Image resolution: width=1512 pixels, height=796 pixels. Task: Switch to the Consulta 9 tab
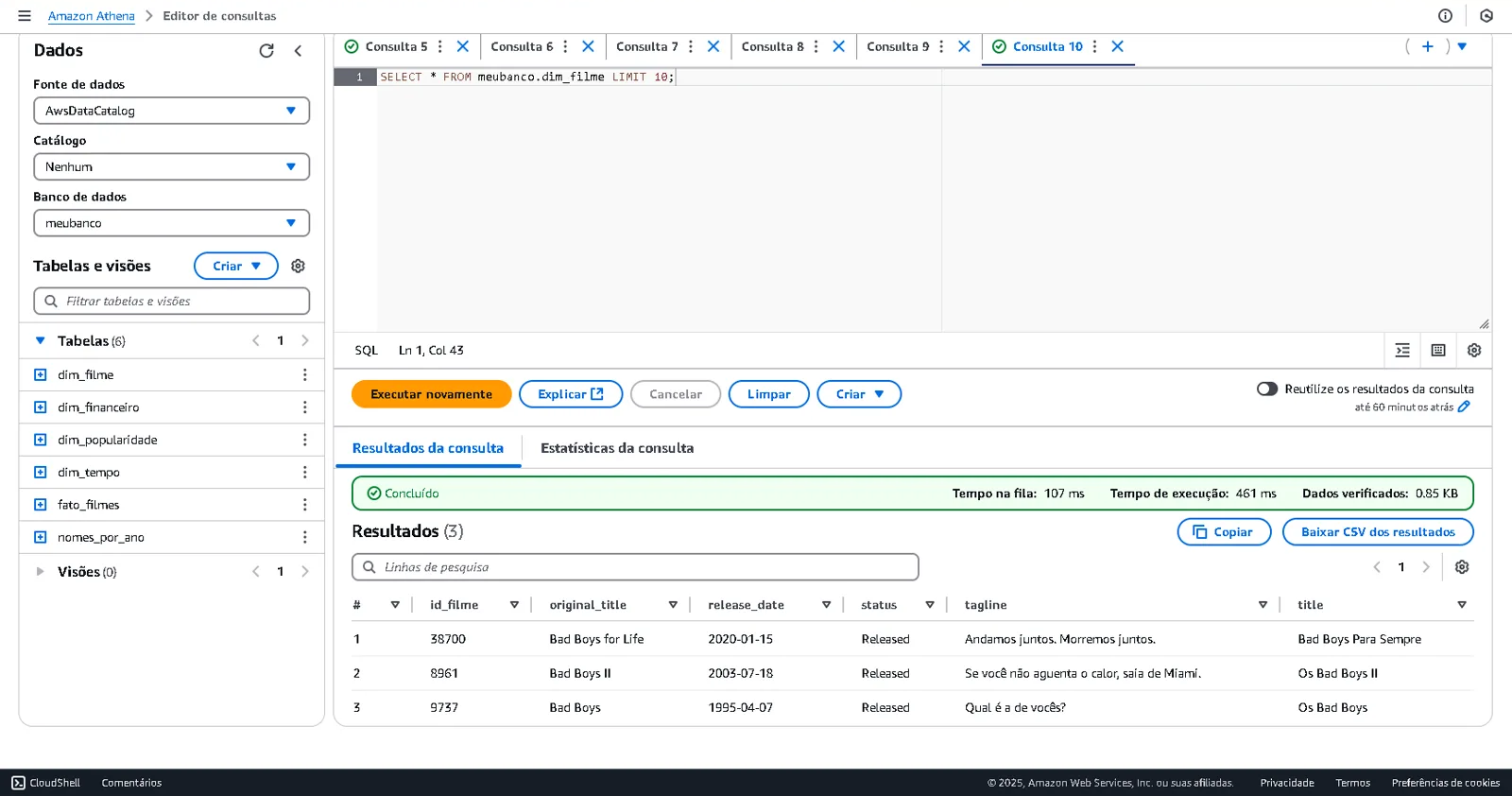tap(898, 46)
